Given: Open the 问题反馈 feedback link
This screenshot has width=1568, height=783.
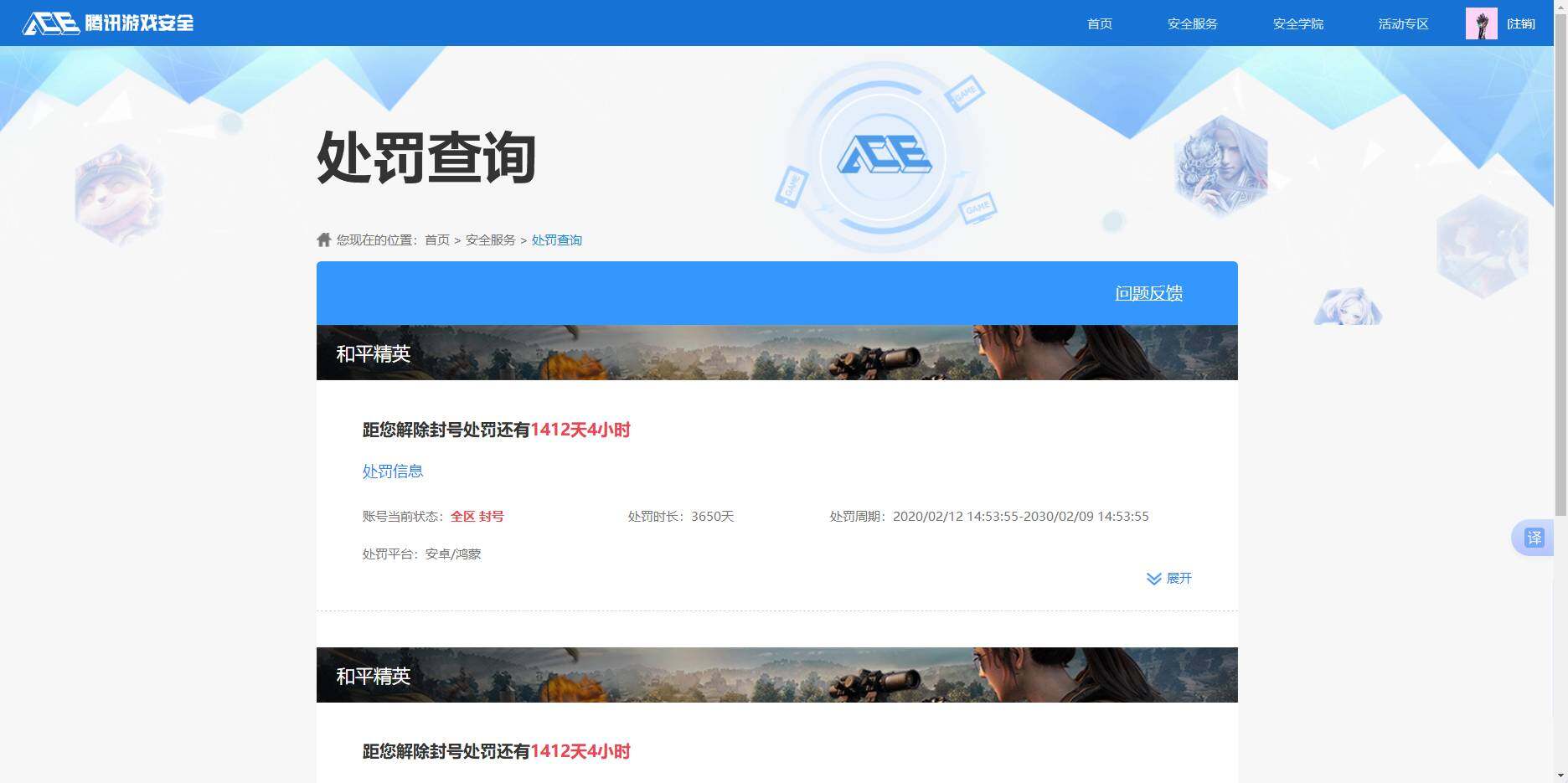Looking at the screenshot, I should tap(1148, 293).
